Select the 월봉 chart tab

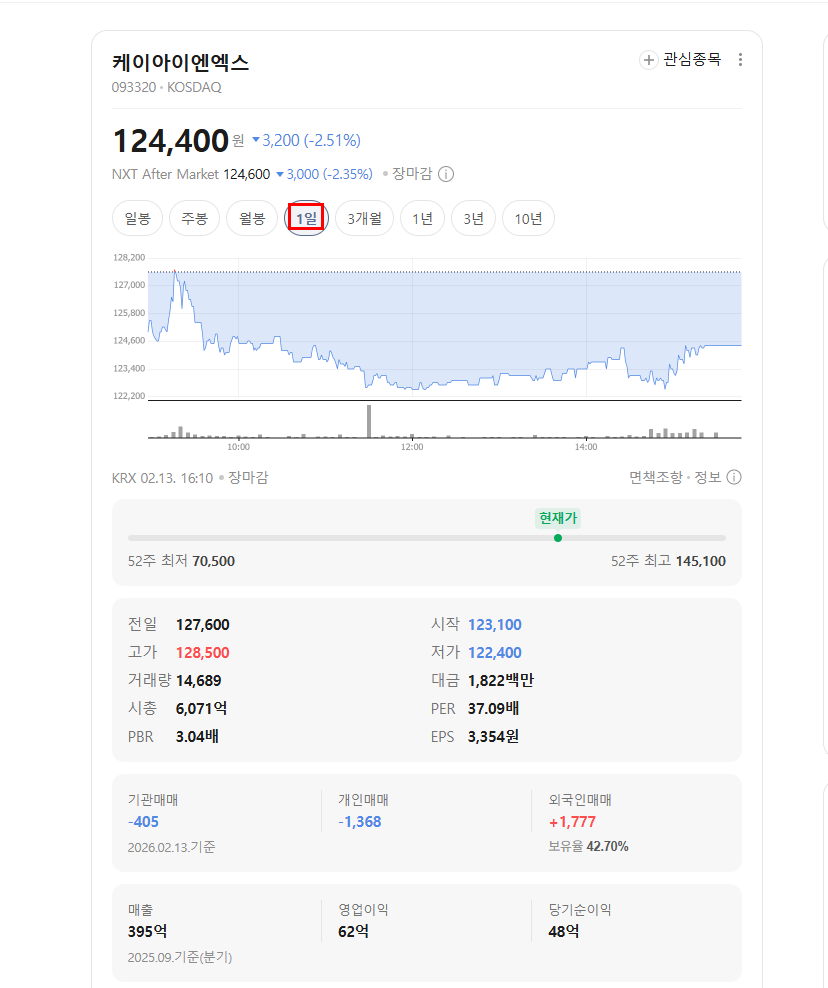tap(252, 219)
